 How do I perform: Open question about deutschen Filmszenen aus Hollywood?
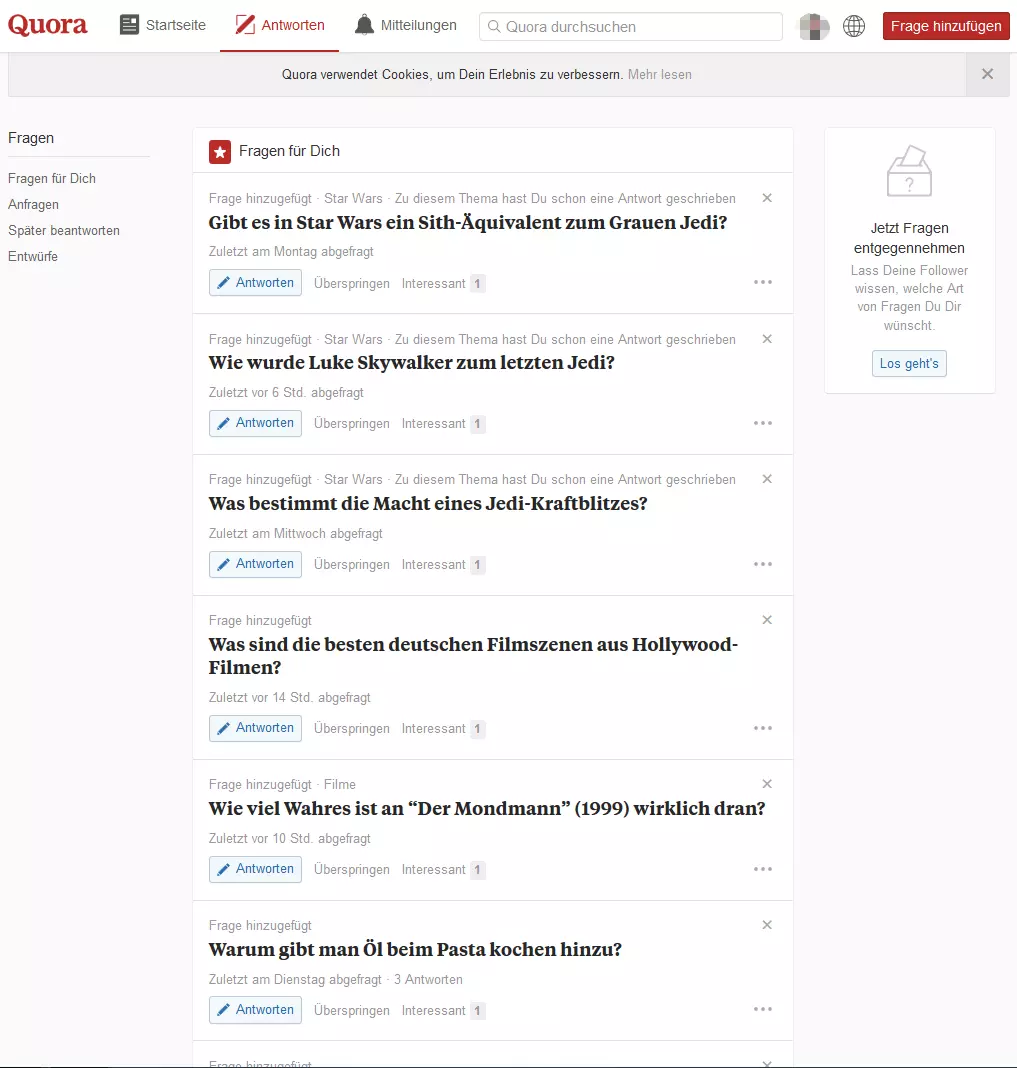coord(473,656)
